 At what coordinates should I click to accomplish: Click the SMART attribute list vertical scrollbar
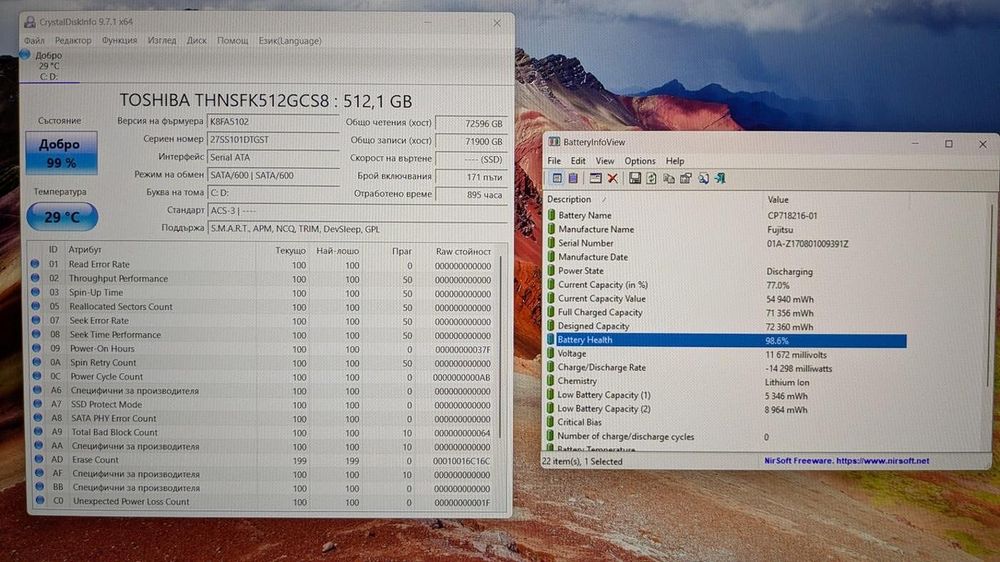500,348
